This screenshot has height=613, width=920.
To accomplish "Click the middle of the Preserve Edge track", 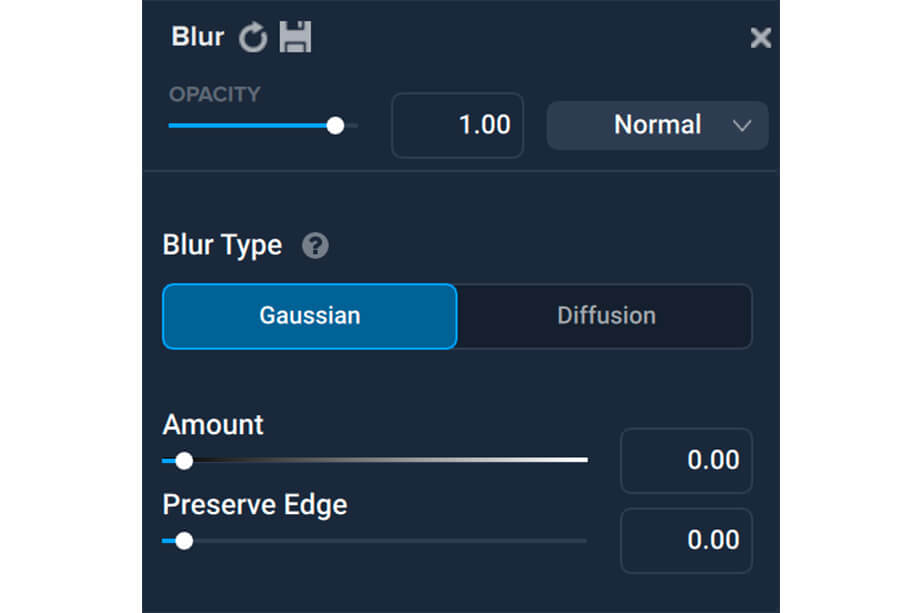I will 375,541.
